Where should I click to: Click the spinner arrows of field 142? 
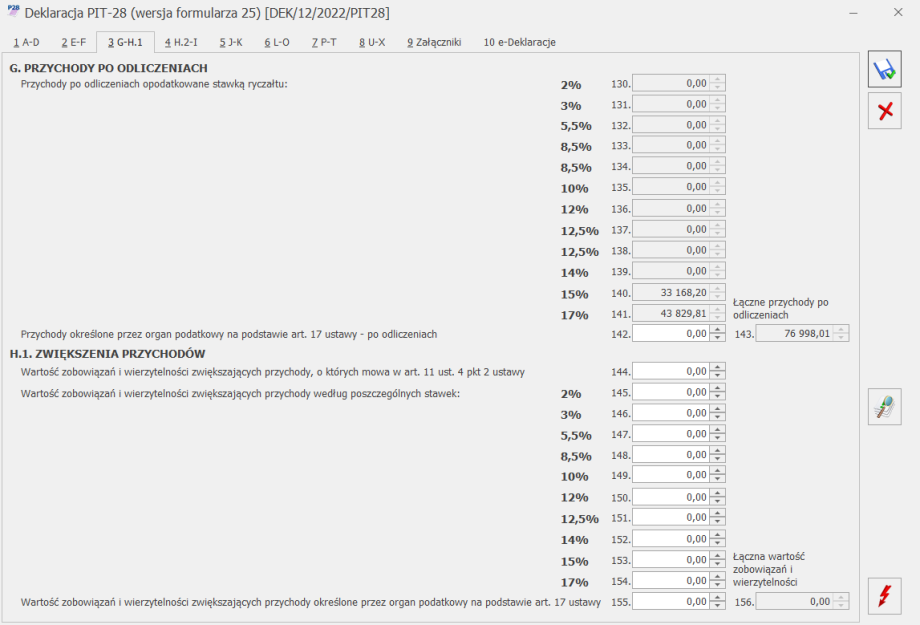718,333
